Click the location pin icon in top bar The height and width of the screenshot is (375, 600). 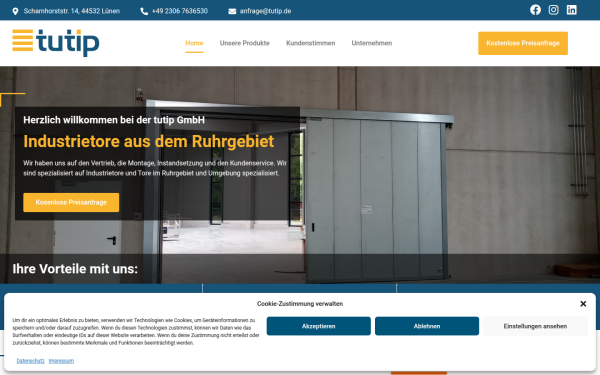[15, 11]
